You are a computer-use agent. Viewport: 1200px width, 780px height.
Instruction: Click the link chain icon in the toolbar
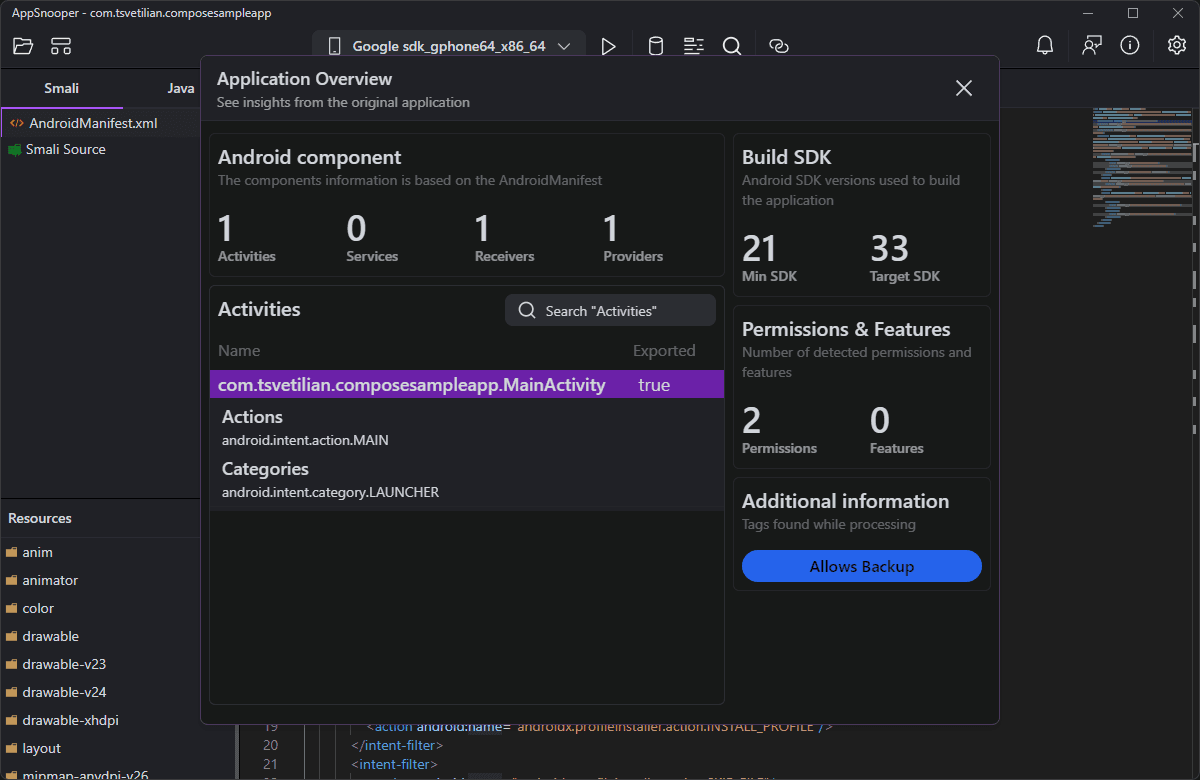point(779,46)
